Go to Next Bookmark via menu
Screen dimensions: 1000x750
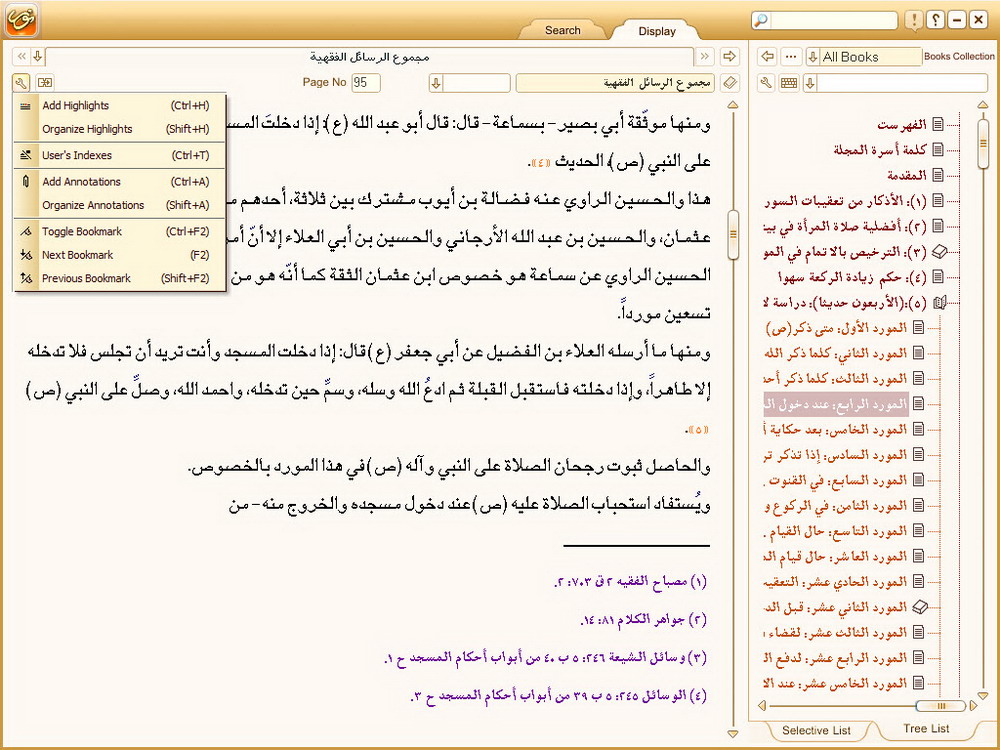tap(120, 255)
